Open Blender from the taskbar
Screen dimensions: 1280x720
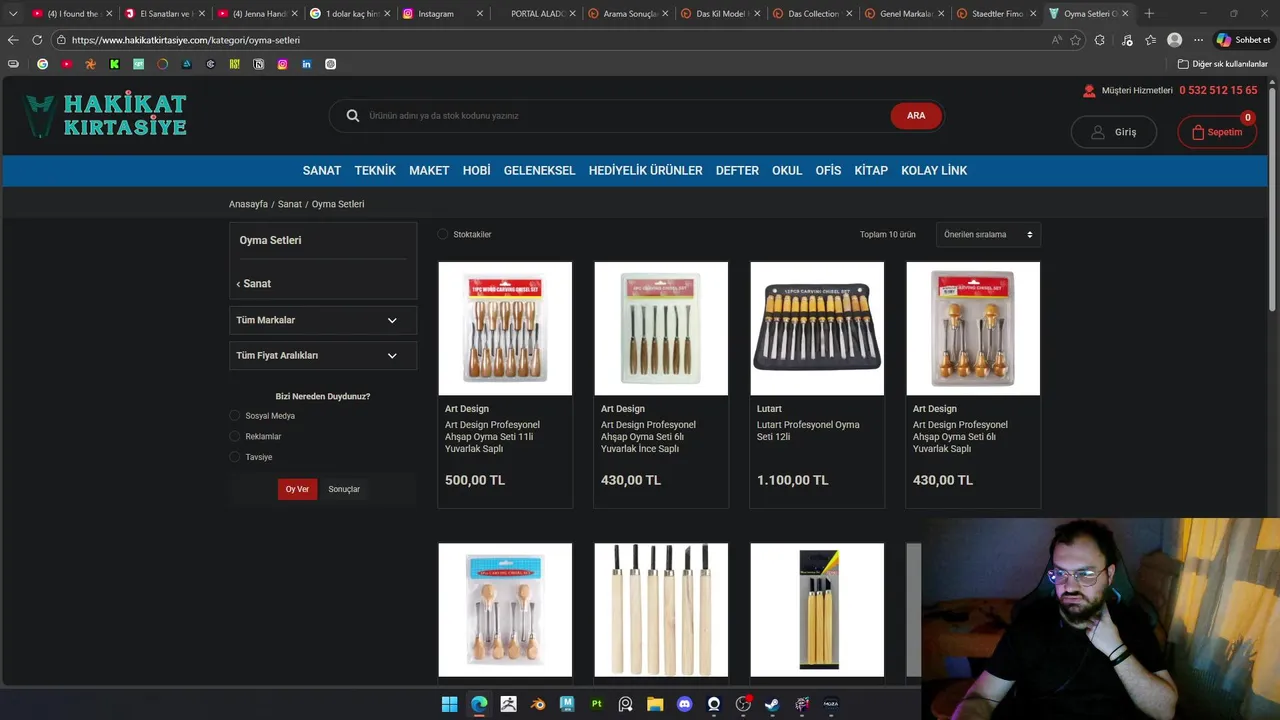[538, 704]
